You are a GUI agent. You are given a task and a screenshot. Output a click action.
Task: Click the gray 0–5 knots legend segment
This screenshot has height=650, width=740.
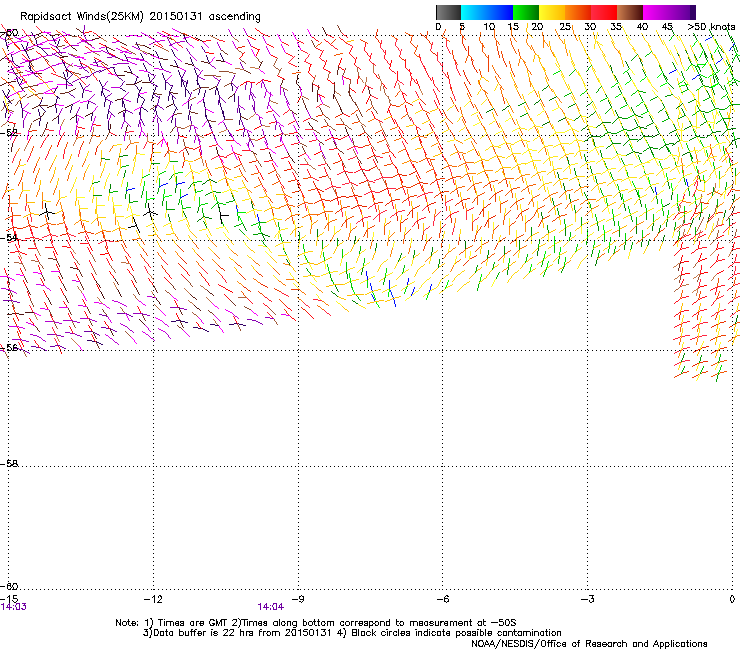[448, 12]
